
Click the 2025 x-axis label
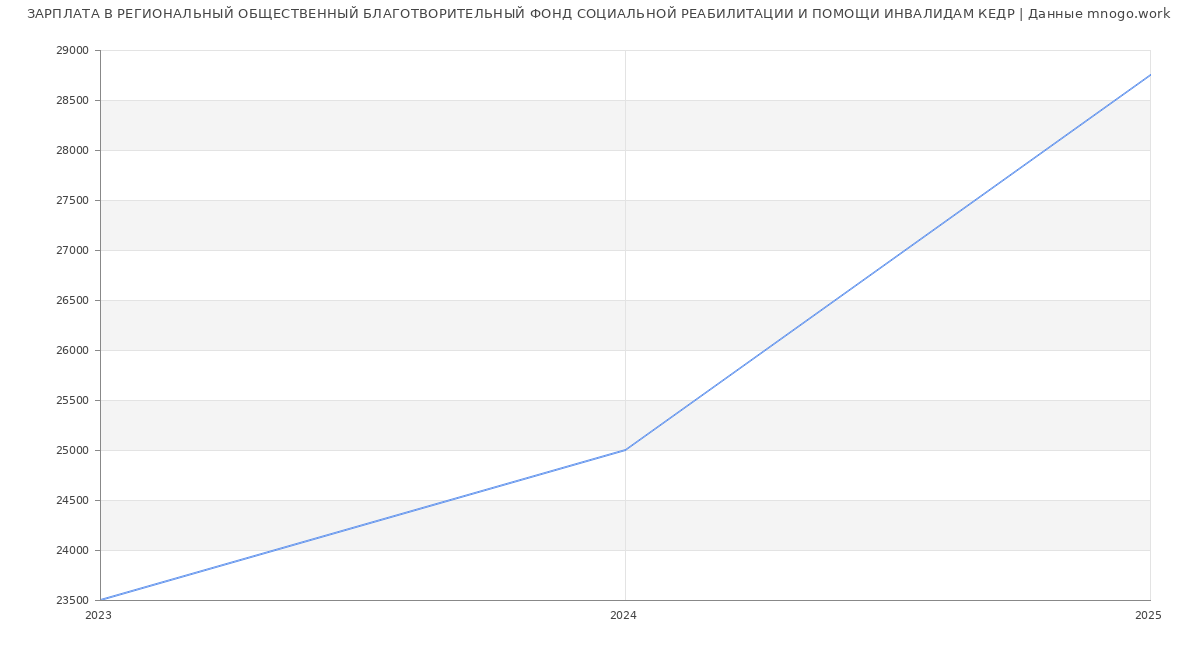click(1148, 616)
